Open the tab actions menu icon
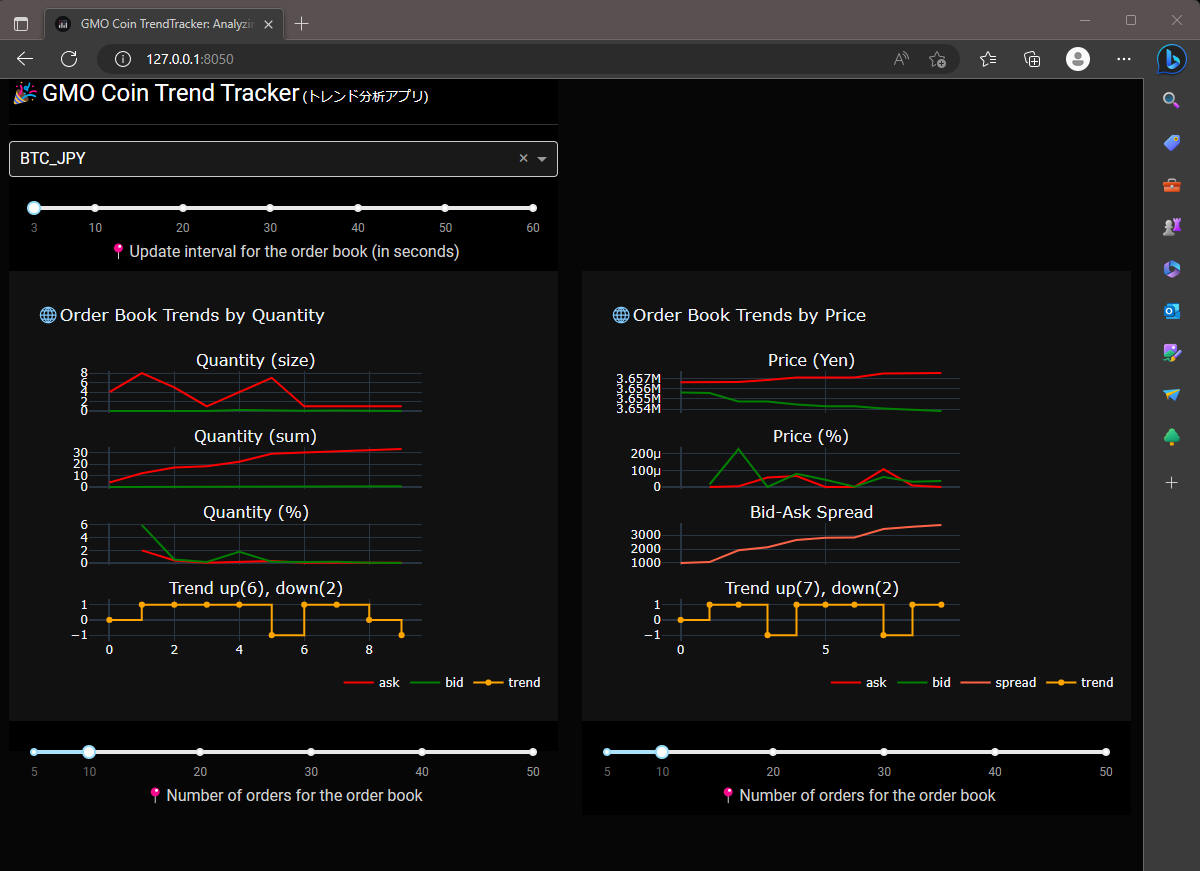Image resolution: width=1200 pixels, height=871 pixels. point(21,23)
